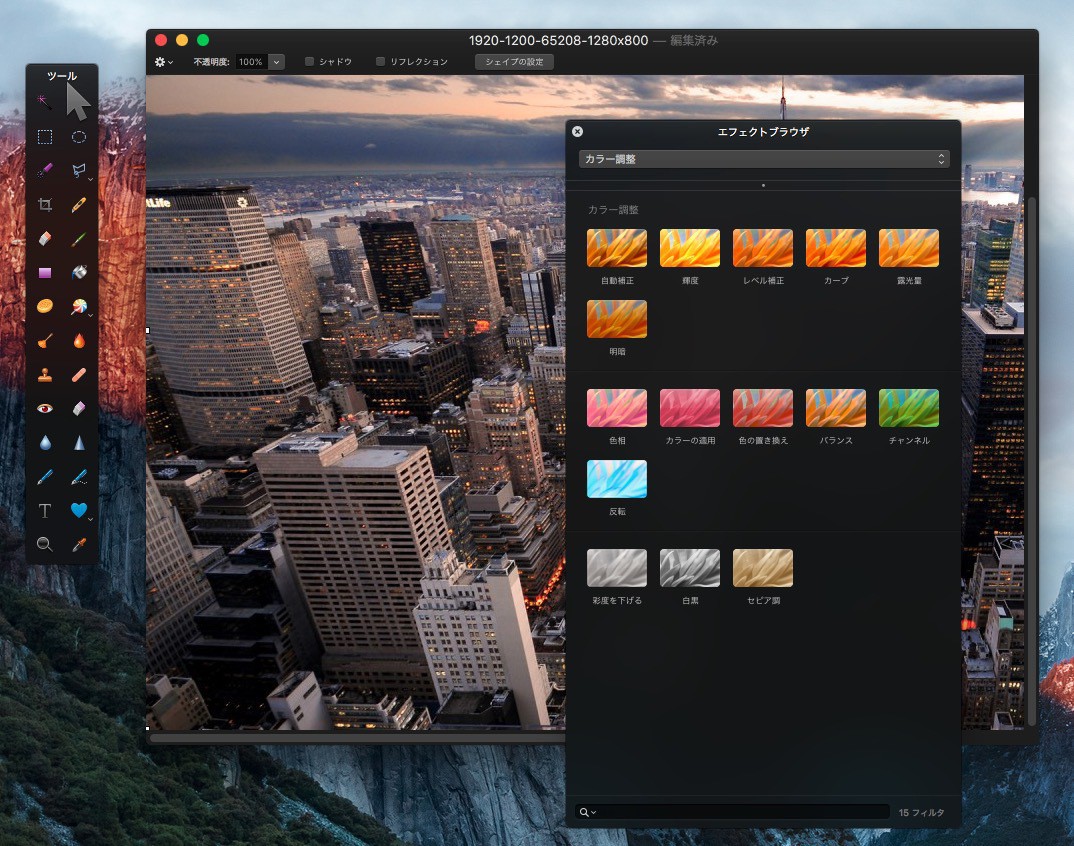The image size is (1074, 846).
Task: Activate the Type (T) tool
Action: click(x=45, y=510)
